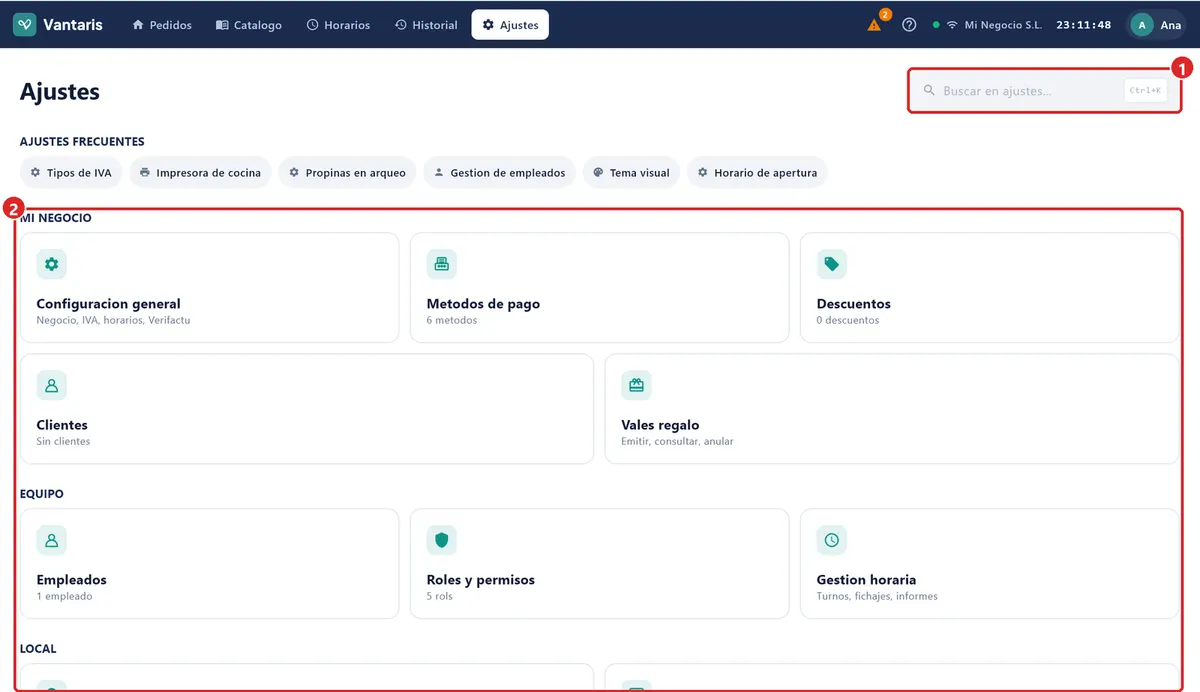
Task: Click the Ana user avatar
Action: click(1142, 25)
